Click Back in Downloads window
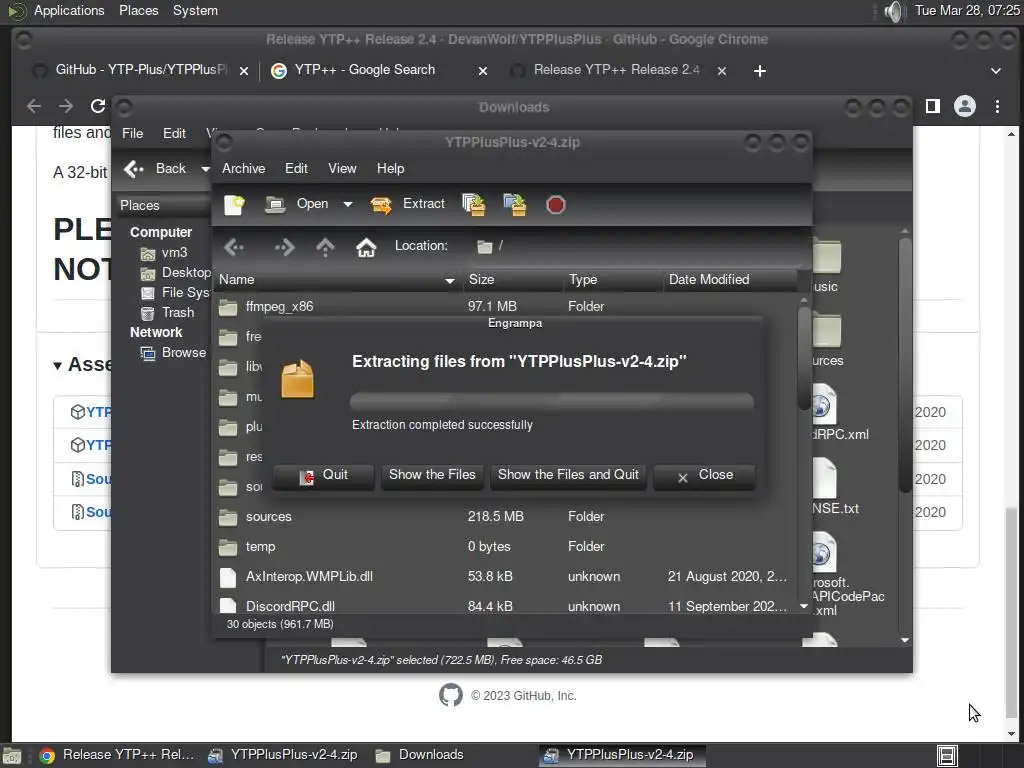 157,168
